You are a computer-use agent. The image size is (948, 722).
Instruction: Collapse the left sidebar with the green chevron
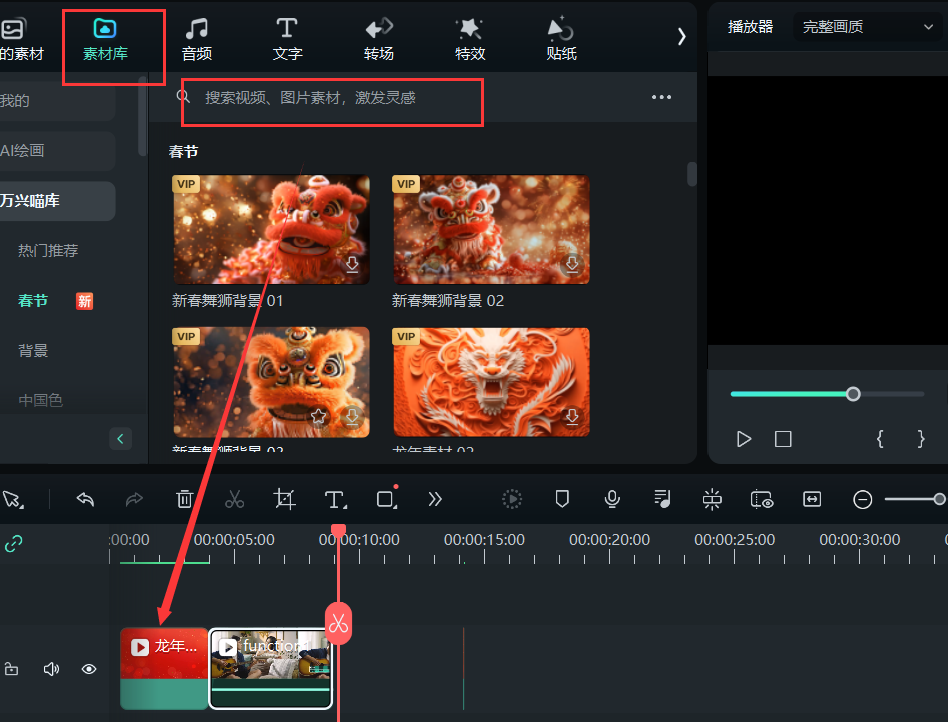tap(120, 438)
